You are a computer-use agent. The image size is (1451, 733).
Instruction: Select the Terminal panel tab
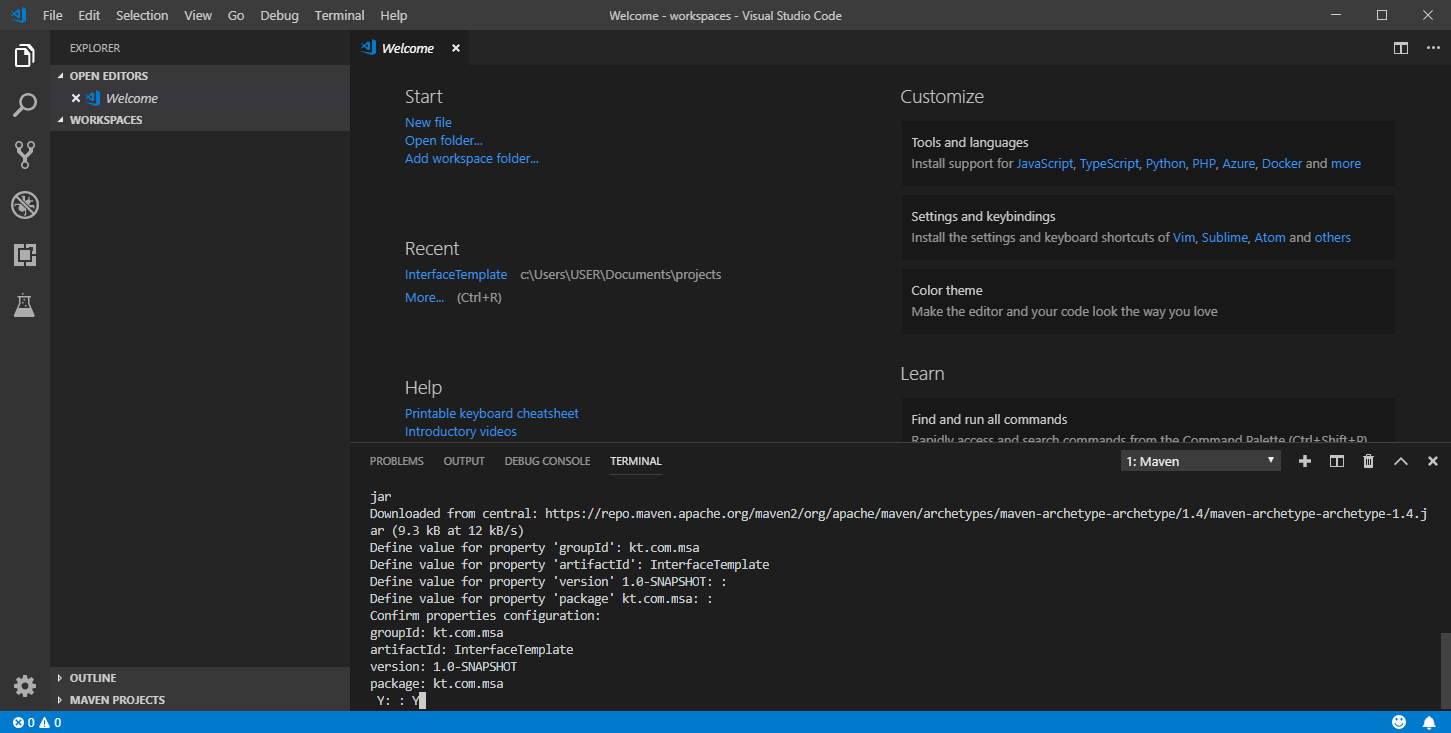636,461
